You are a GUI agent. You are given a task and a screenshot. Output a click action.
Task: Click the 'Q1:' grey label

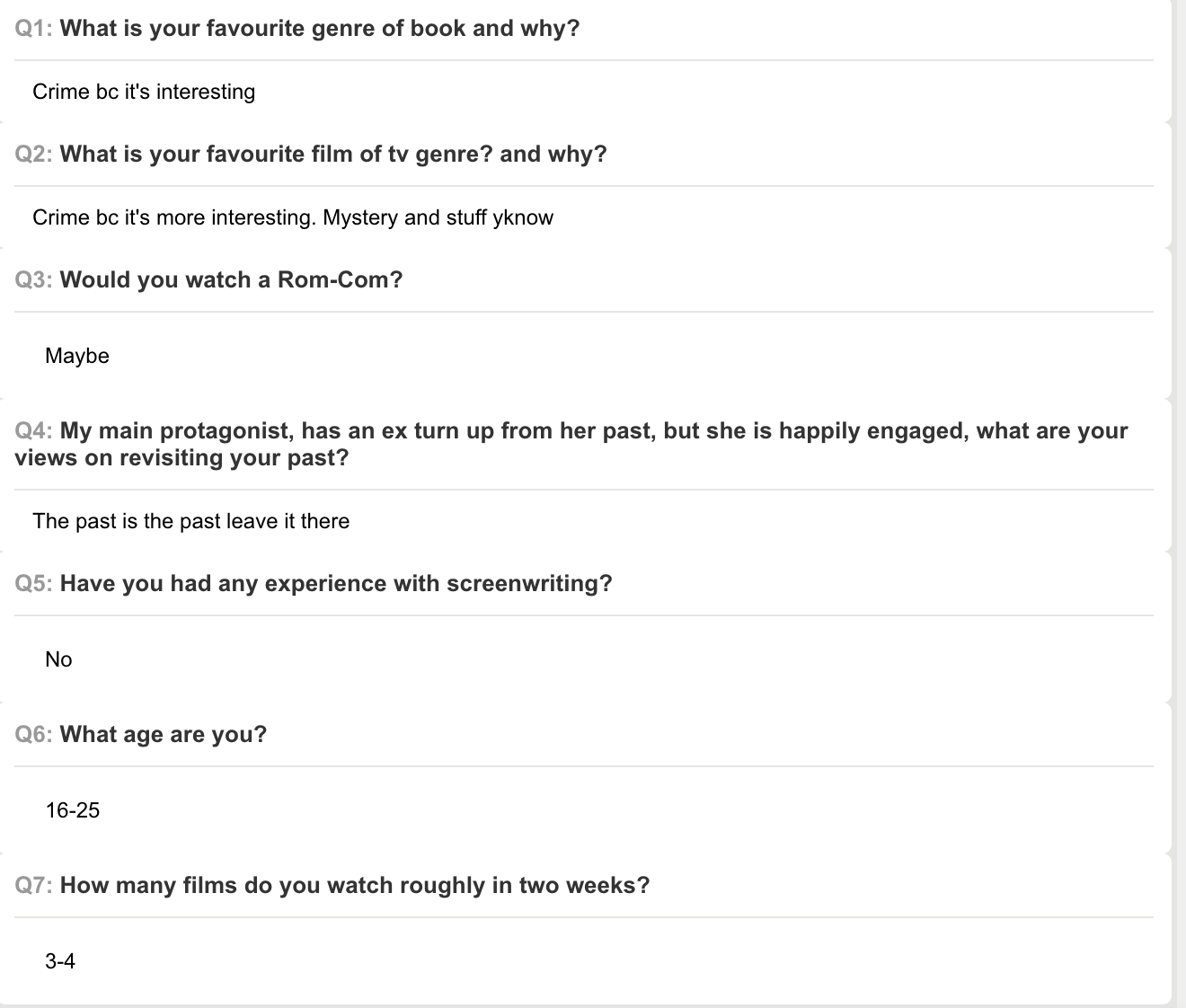point(34,29)
